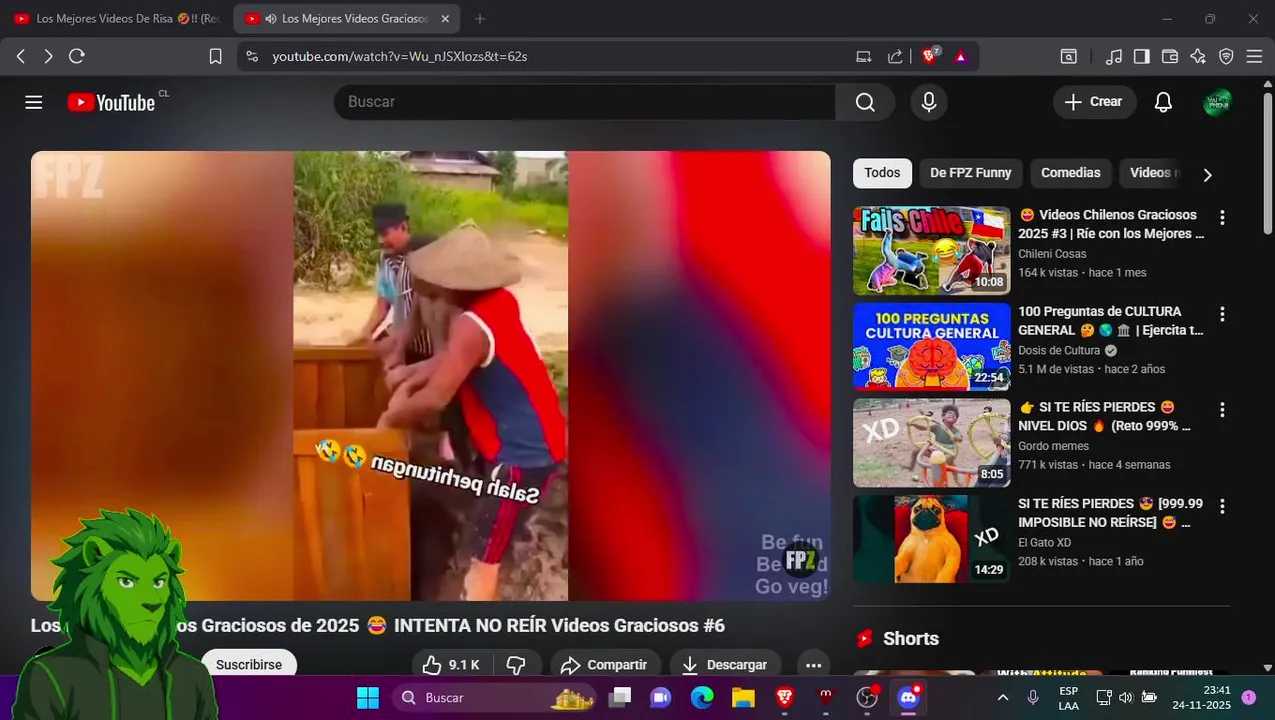Open SI TE RÍES PIERDES NIVEL DIOS title
The width and height of the screenshot is (1275, 720).
[1106, 417]
